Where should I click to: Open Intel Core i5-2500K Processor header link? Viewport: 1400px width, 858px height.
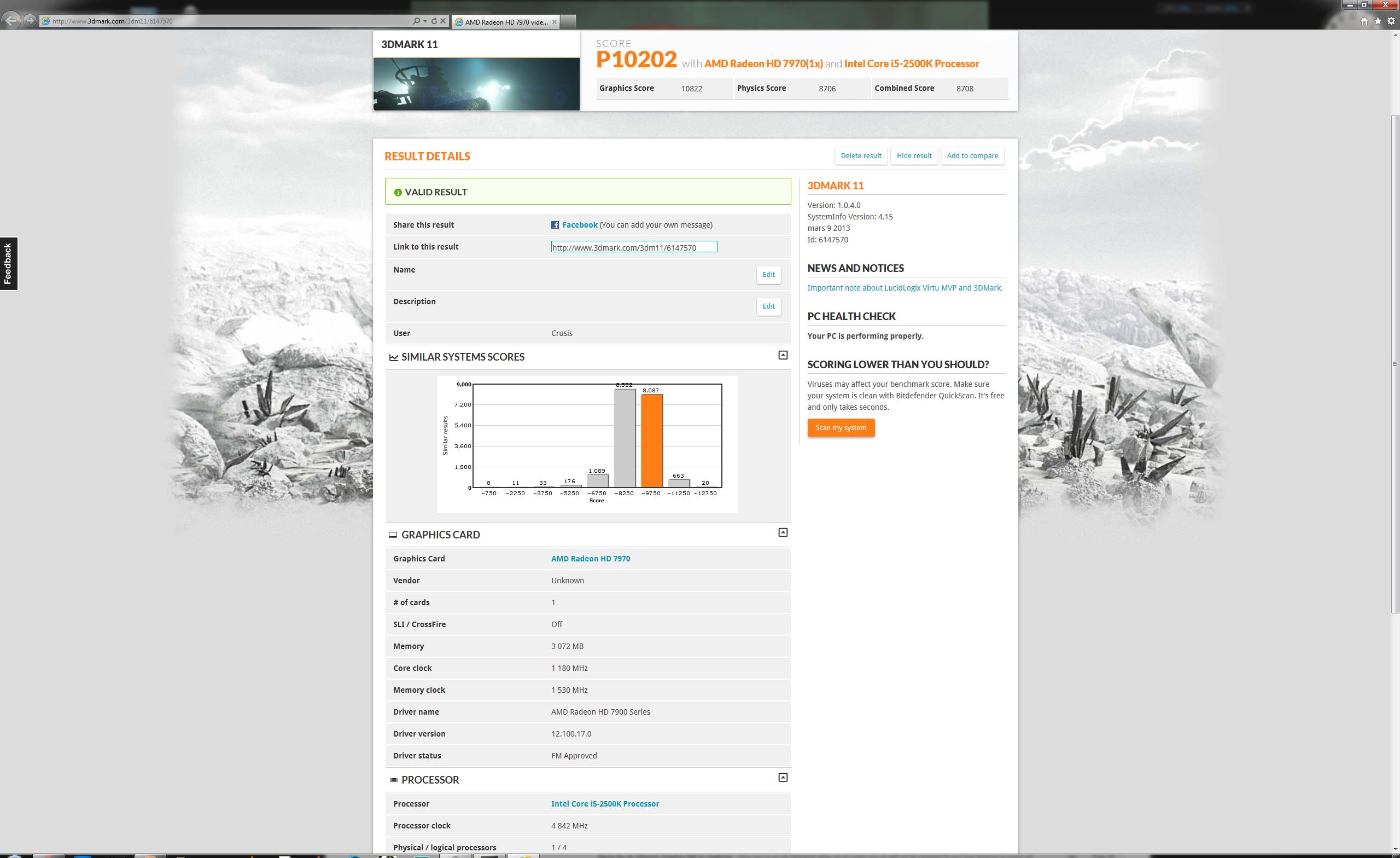(x=911, y=63)
